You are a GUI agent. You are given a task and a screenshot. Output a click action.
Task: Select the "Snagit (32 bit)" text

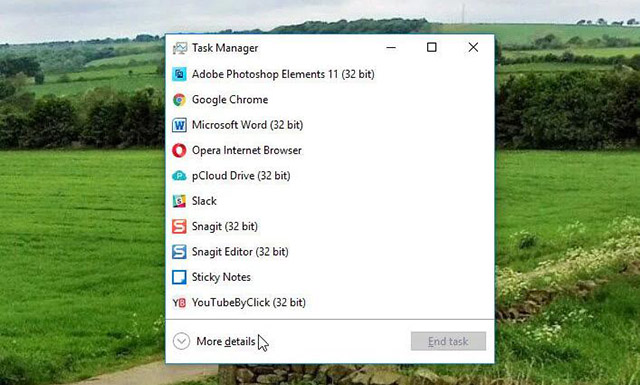click(225, 227)
